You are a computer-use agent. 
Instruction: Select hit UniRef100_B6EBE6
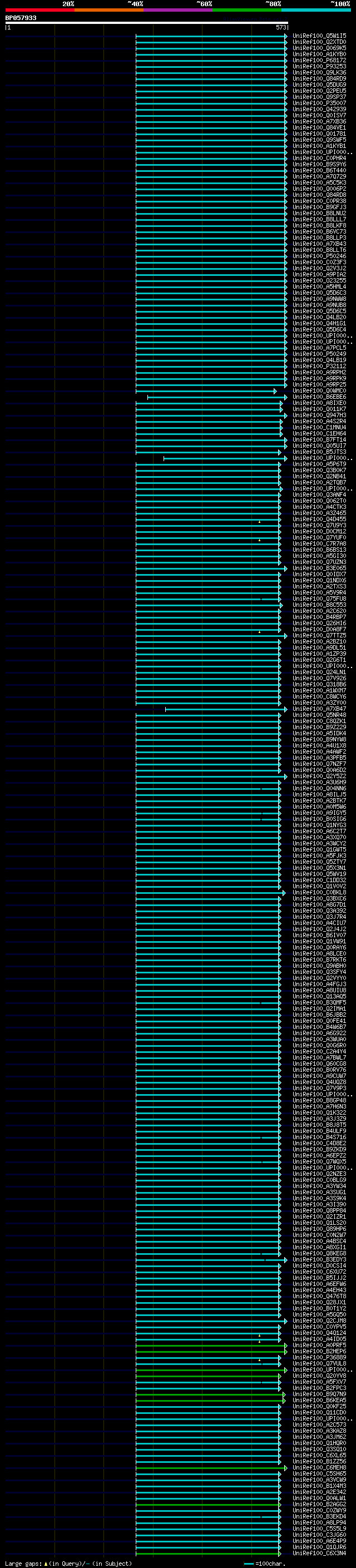tap(319, 397)
